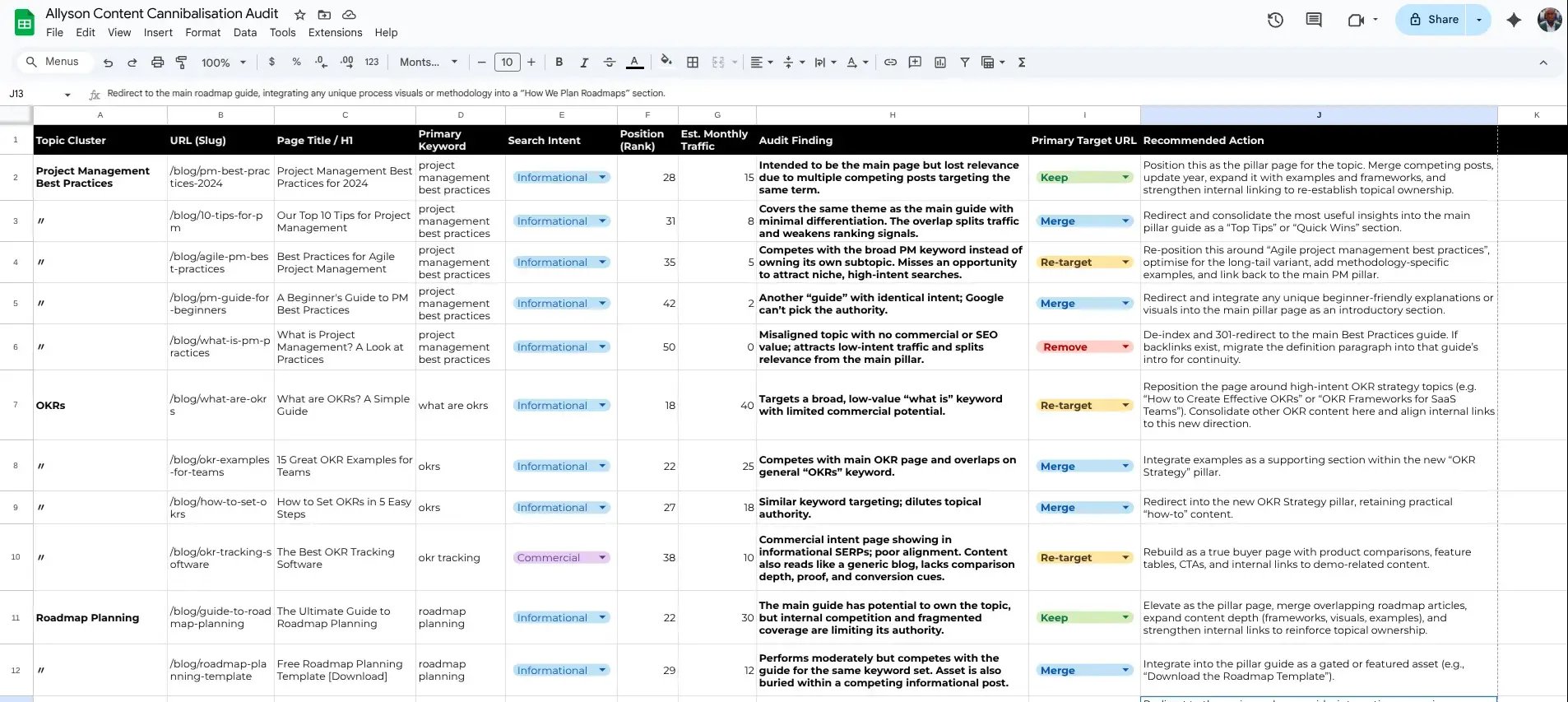View cloud document status
The image size is (1568, 702).
coord(349,15)
